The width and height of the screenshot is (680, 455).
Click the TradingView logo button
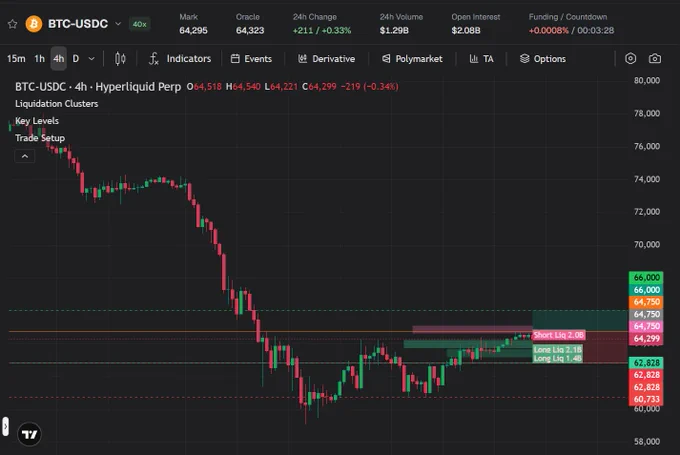tap(29, 434)
